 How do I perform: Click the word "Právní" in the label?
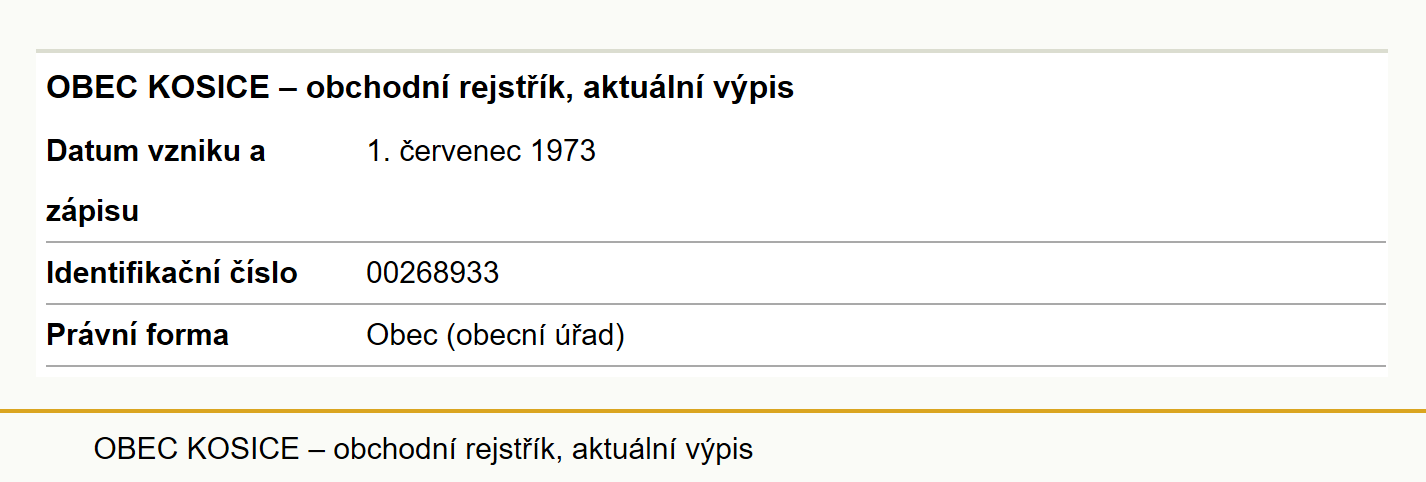point(91,335)
